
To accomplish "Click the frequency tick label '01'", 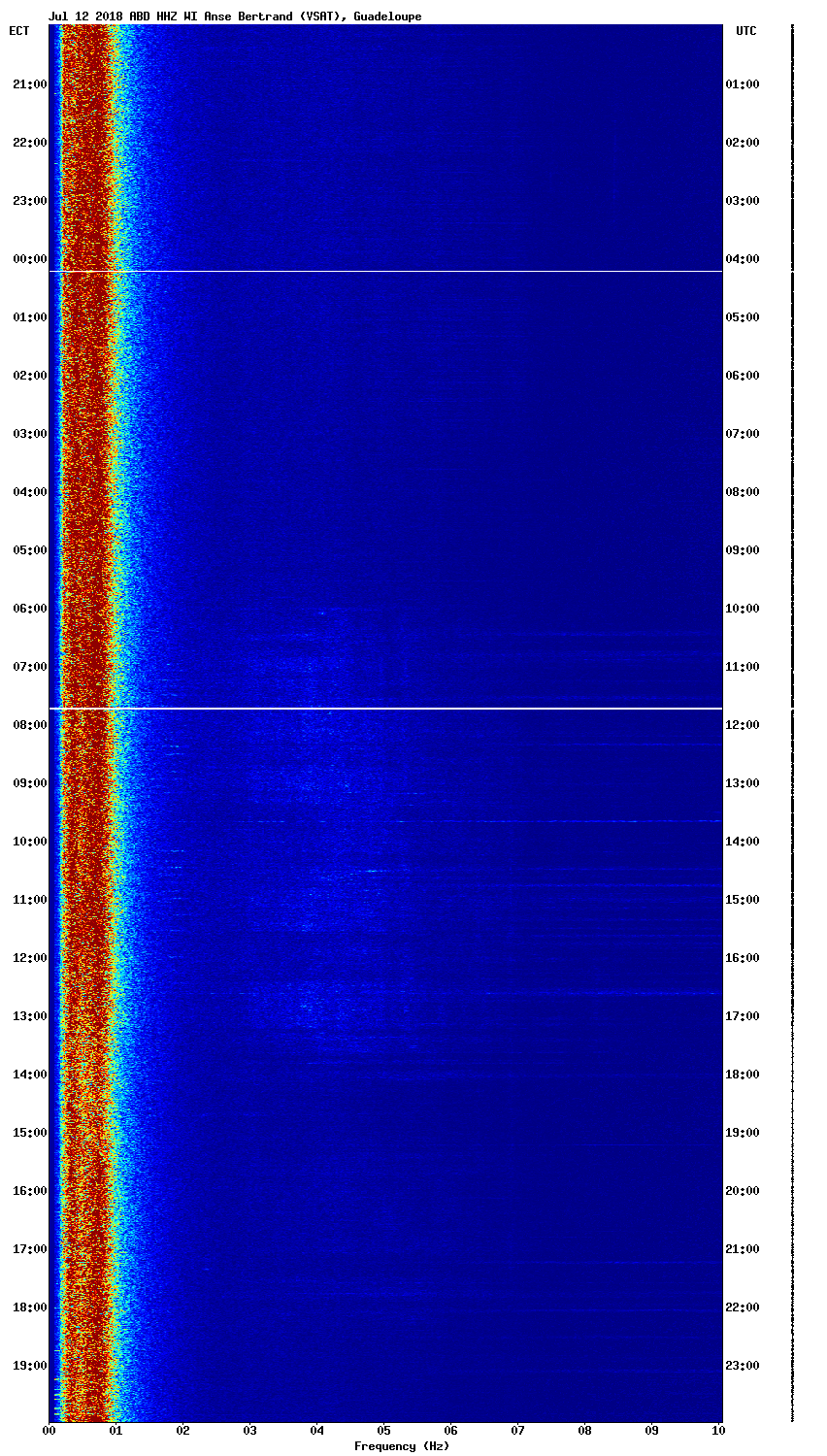I will coord(116,1431).
